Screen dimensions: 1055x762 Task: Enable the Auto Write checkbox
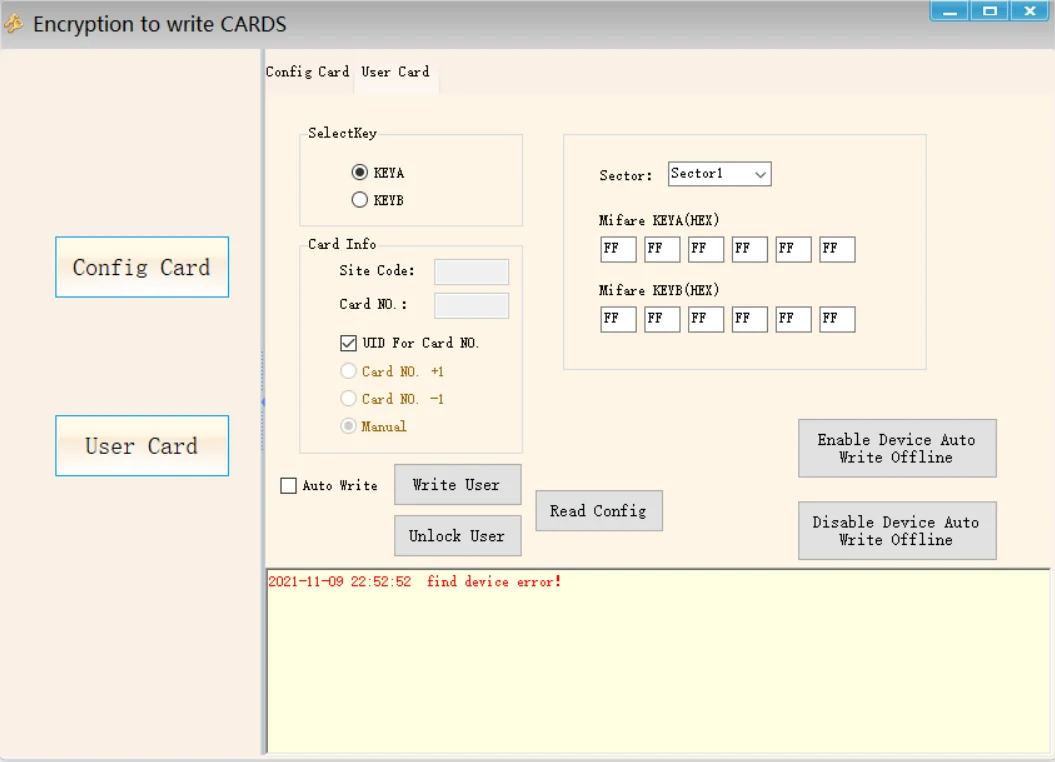click(x=289, y=486)
